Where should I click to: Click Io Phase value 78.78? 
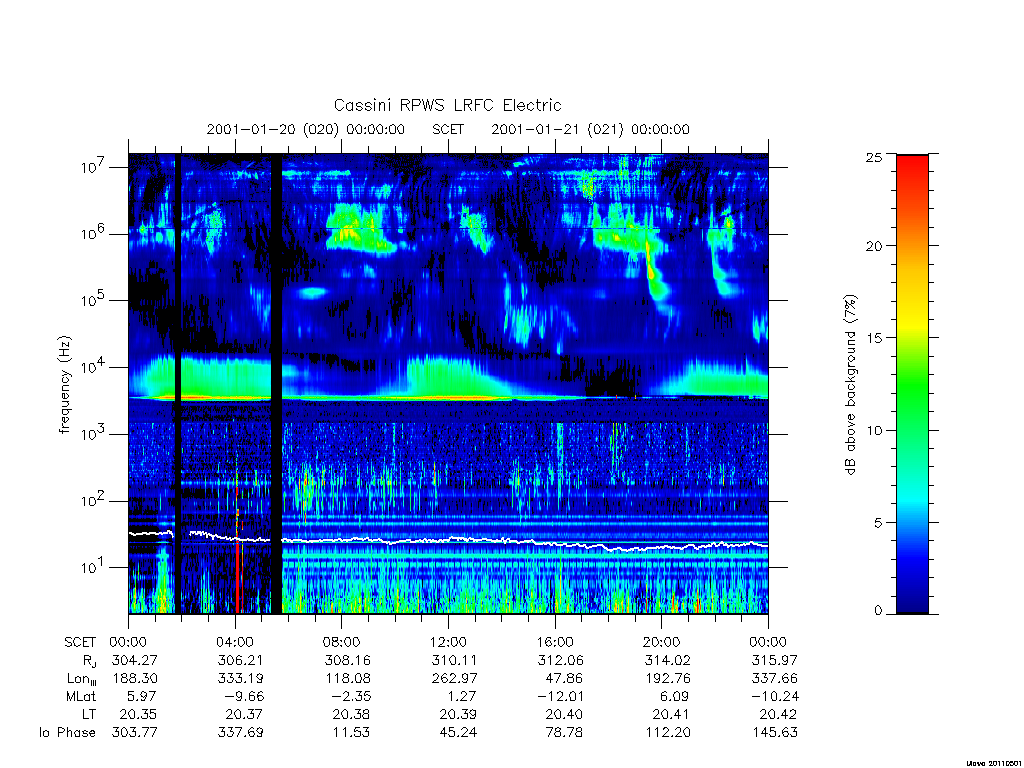[564, 733]
